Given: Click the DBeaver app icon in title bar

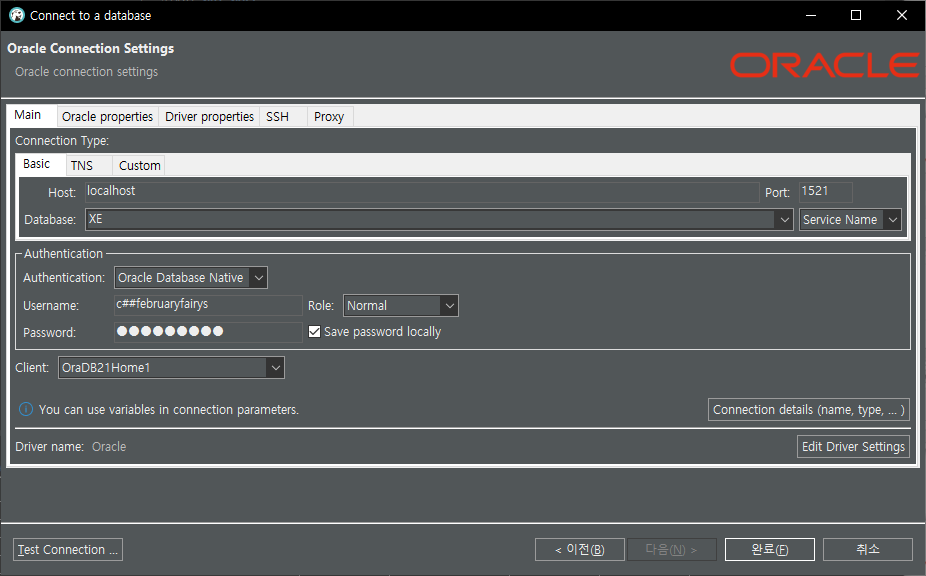Looking at the screenshot, I should point(17,15).
